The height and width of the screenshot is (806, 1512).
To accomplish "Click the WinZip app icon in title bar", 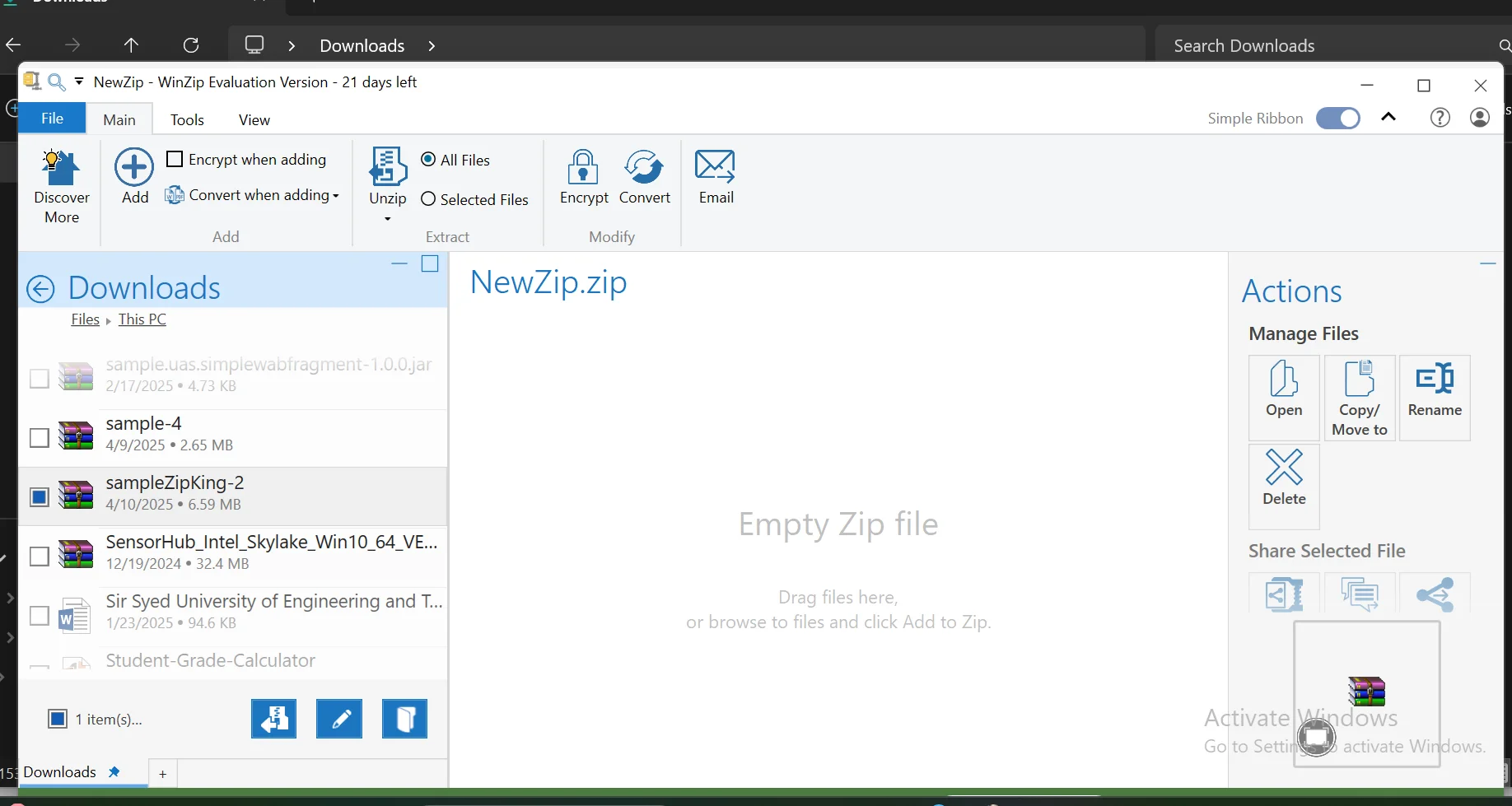I will coord(32,81).
